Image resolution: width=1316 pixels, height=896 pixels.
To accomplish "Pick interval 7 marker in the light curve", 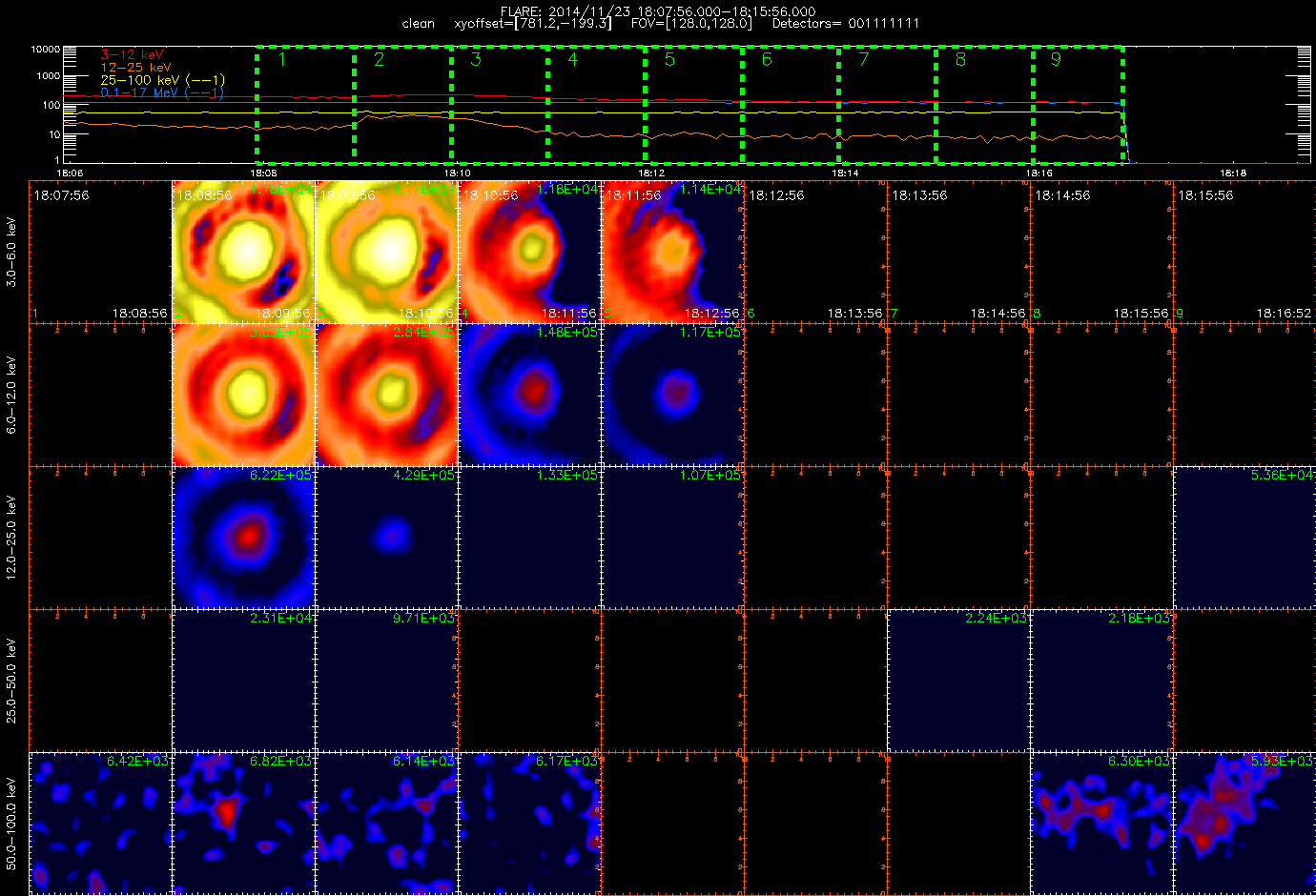I will pos(863,59).
